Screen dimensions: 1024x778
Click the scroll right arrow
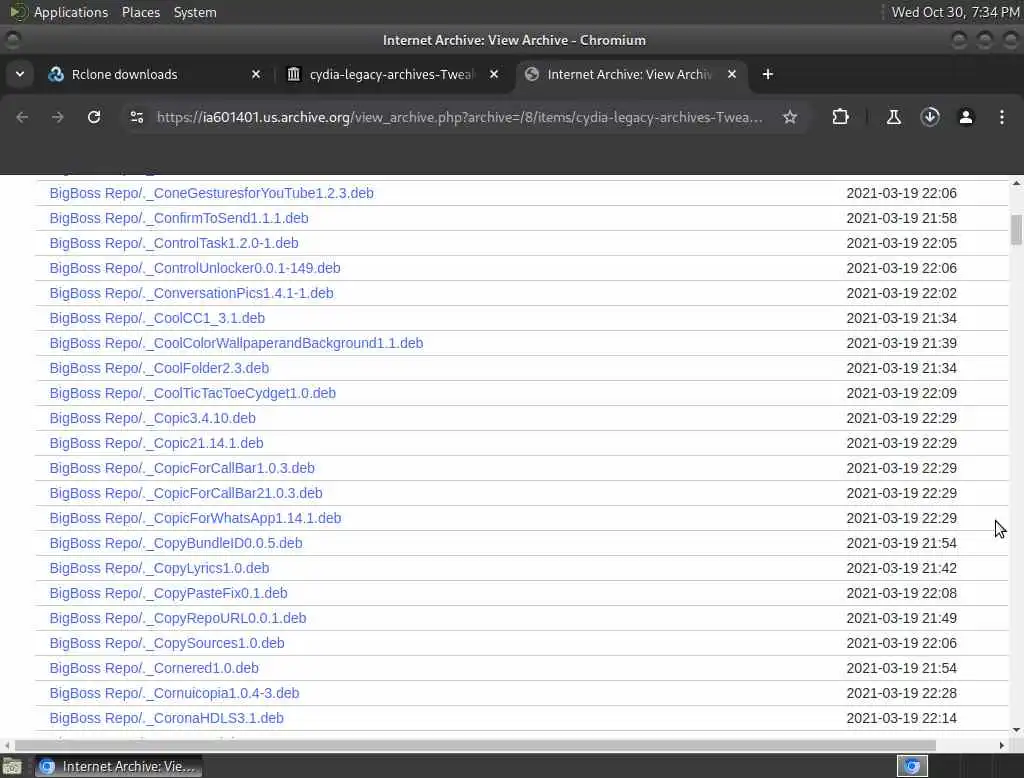click(1002, 745)
